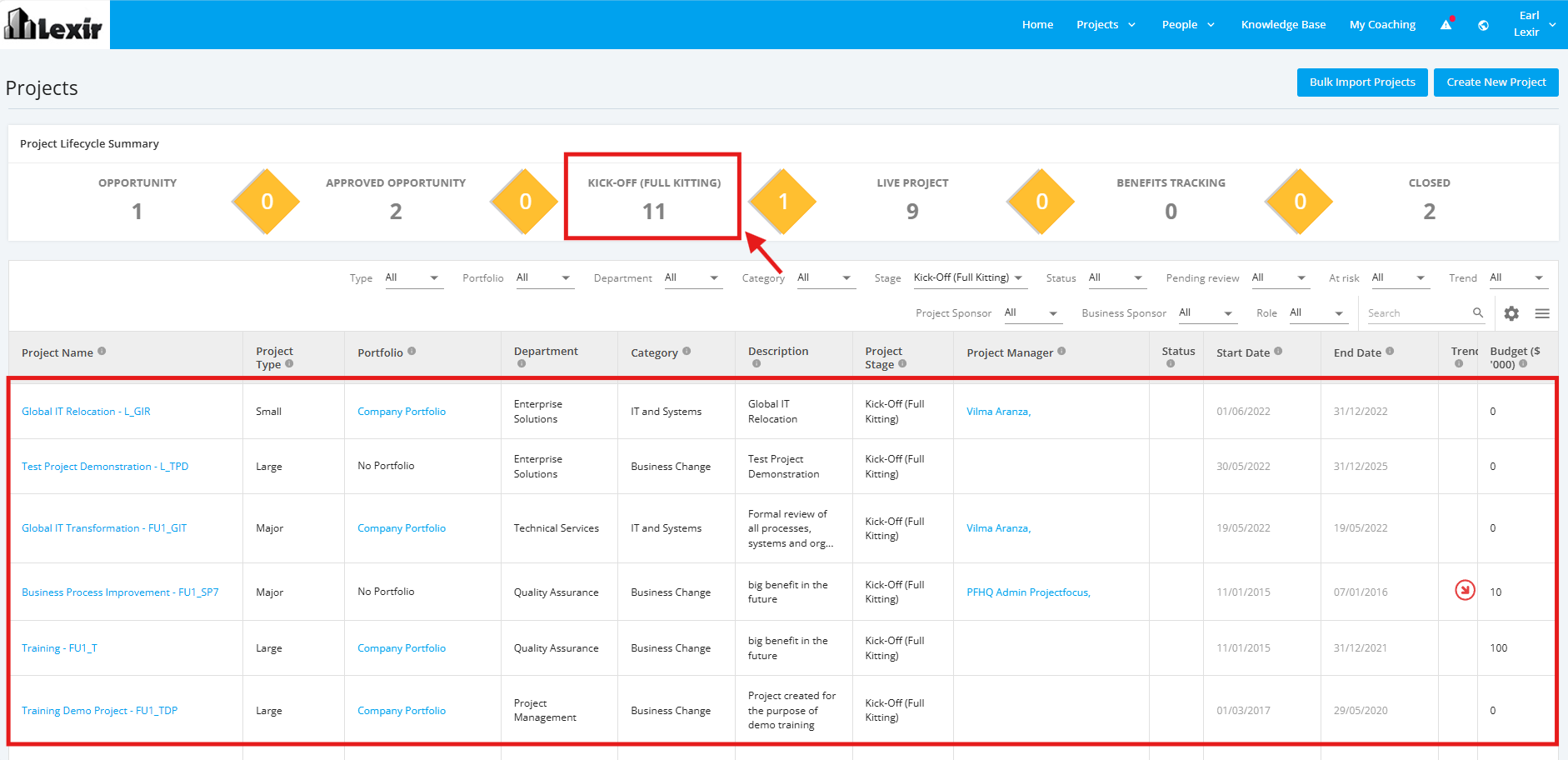Click Create New Project button
The width and height of the screenshot is (1568, 760).
[x=1496, y=82]
